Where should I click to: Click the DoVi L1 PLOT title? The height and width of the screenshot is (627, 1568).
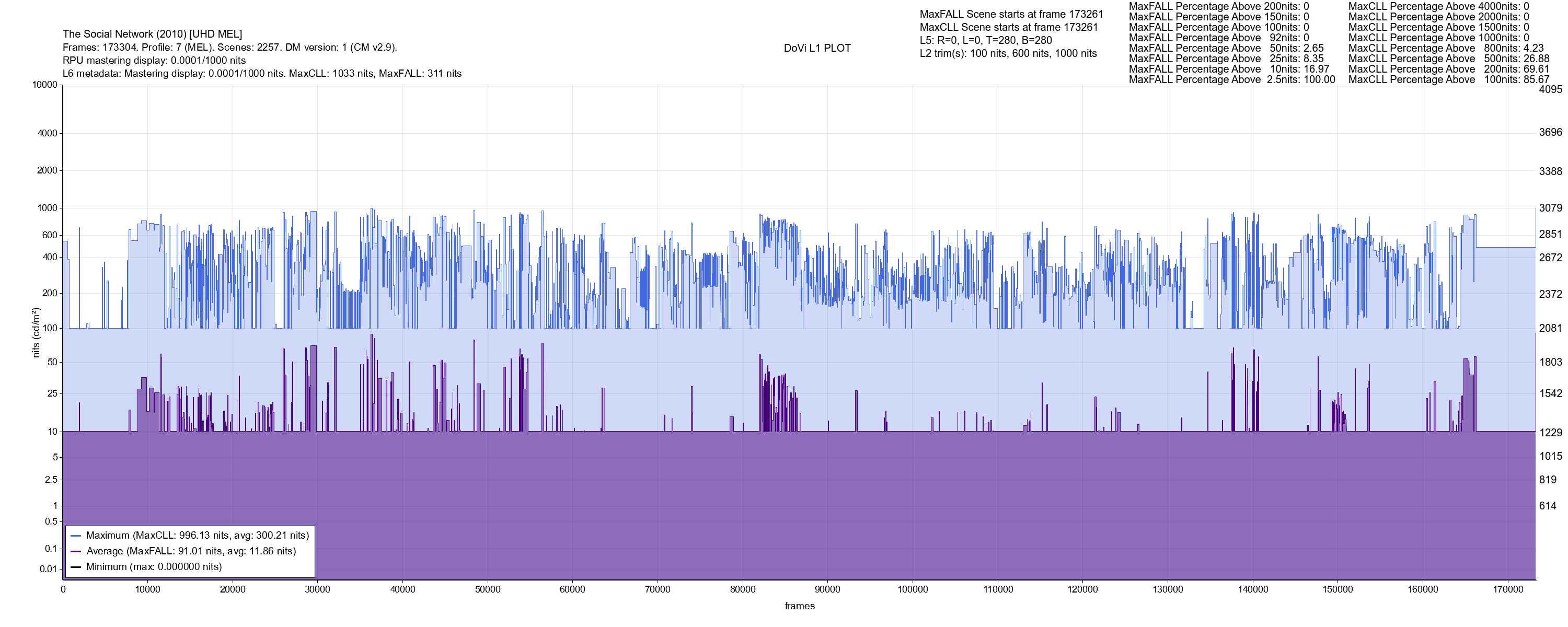817,48
